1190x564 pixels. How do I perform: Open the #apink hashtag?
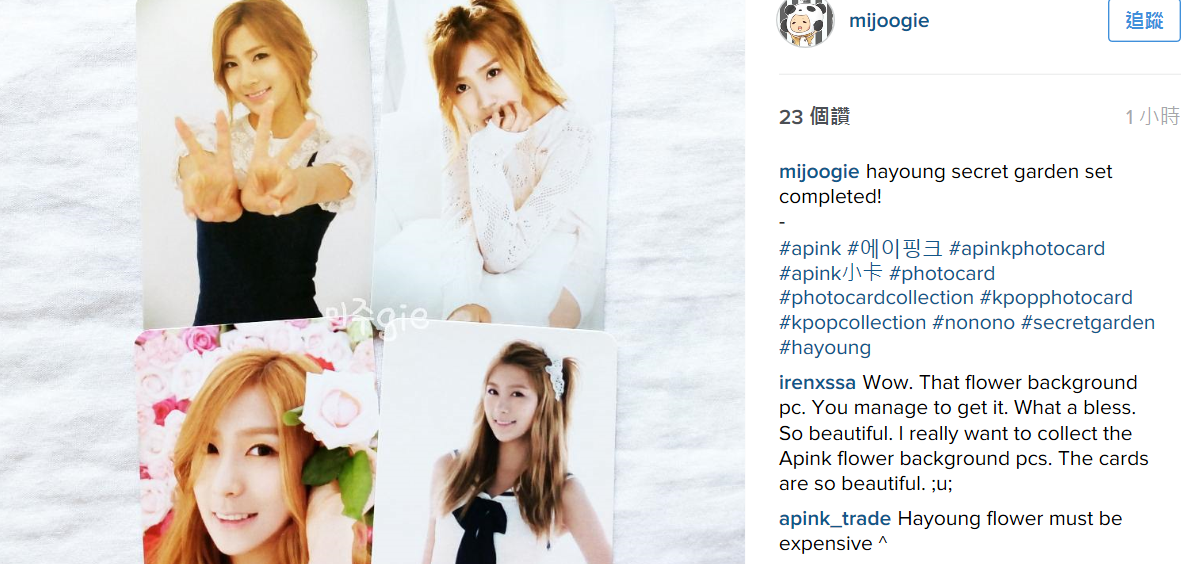coord(810,248)
